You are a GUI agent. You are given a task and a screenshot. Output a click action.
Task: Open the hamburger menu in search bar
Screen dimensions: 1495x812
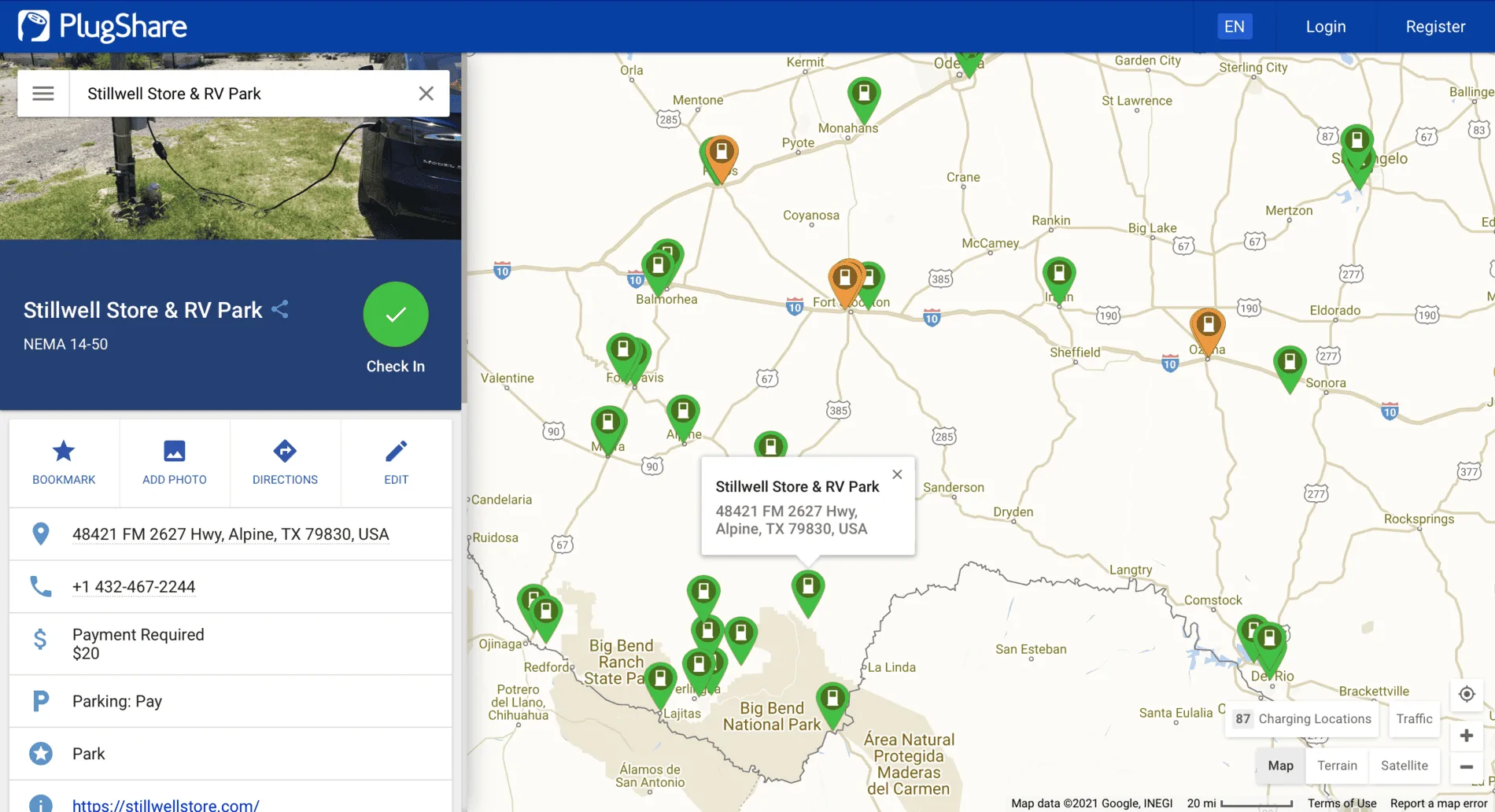(43, 94)
